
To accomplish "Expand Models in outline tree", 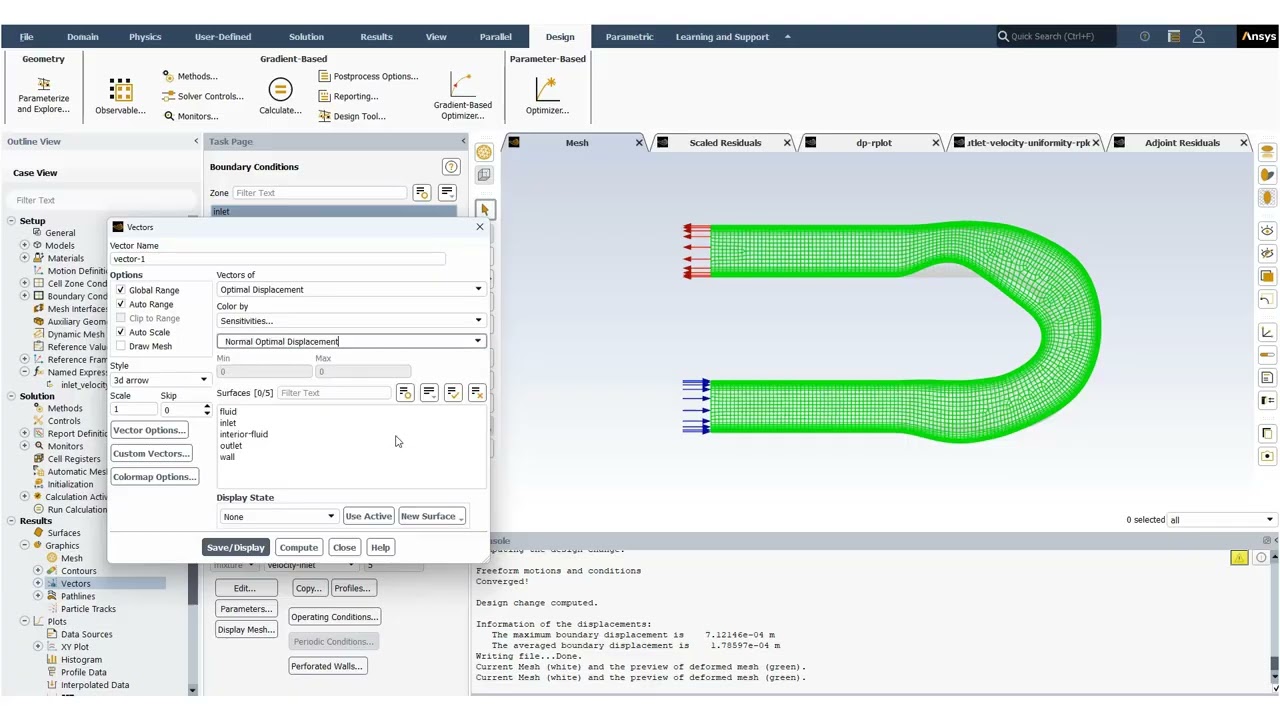I will pyautogui.click(x=25, y=245).
